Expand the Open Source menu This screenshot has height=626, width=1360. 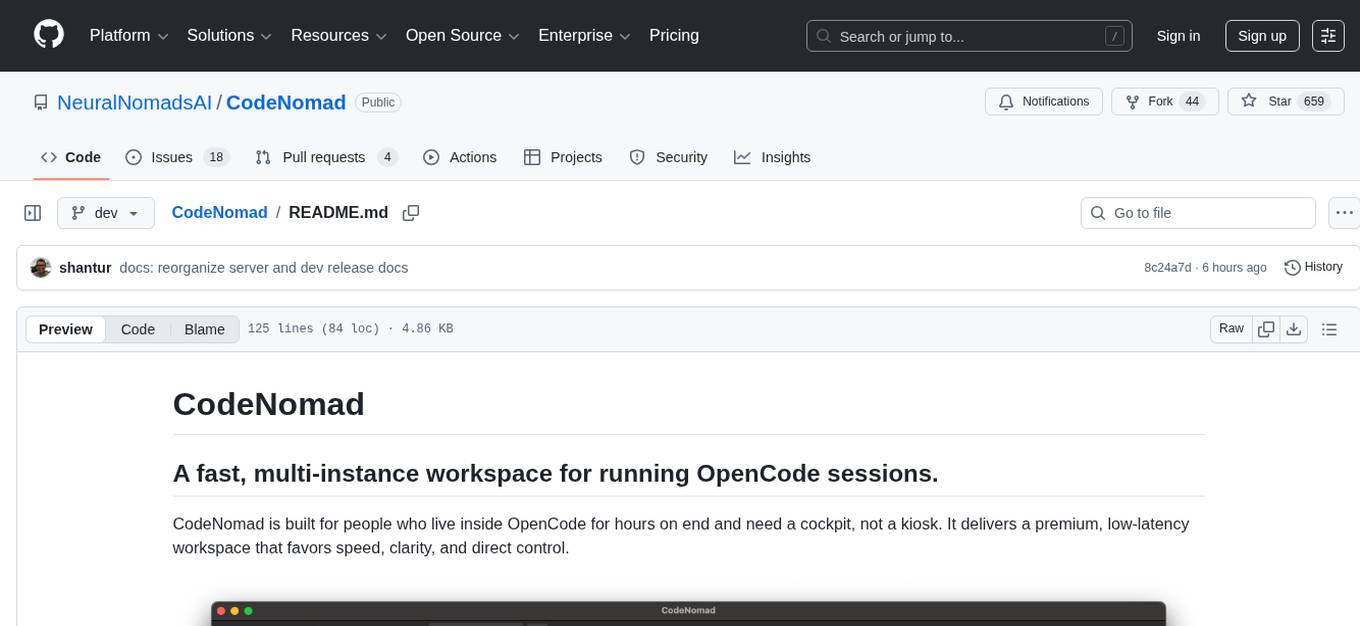click(x=462, y=36)
